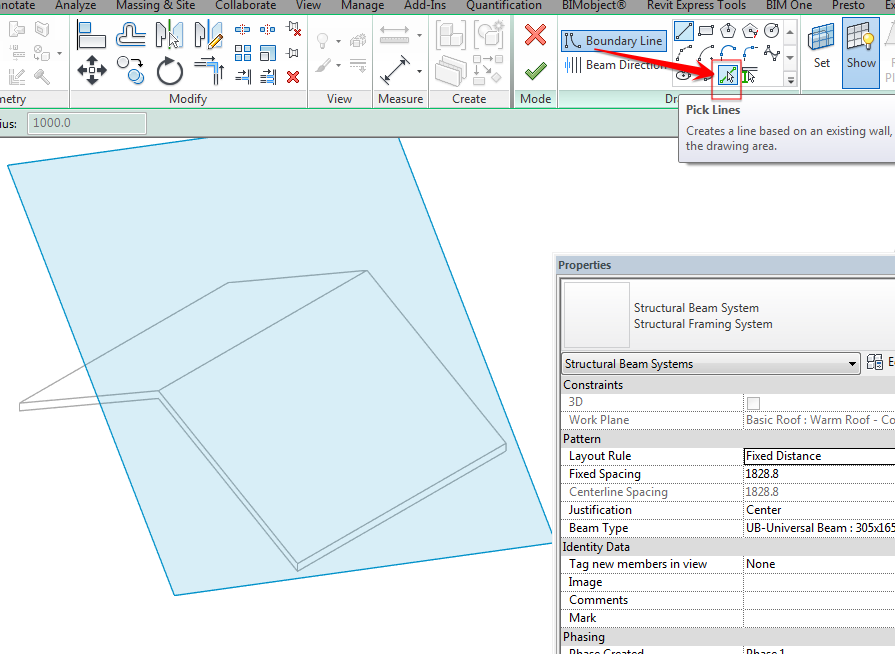Expand the Draw gallery with bottom arrow

point(790,79)
